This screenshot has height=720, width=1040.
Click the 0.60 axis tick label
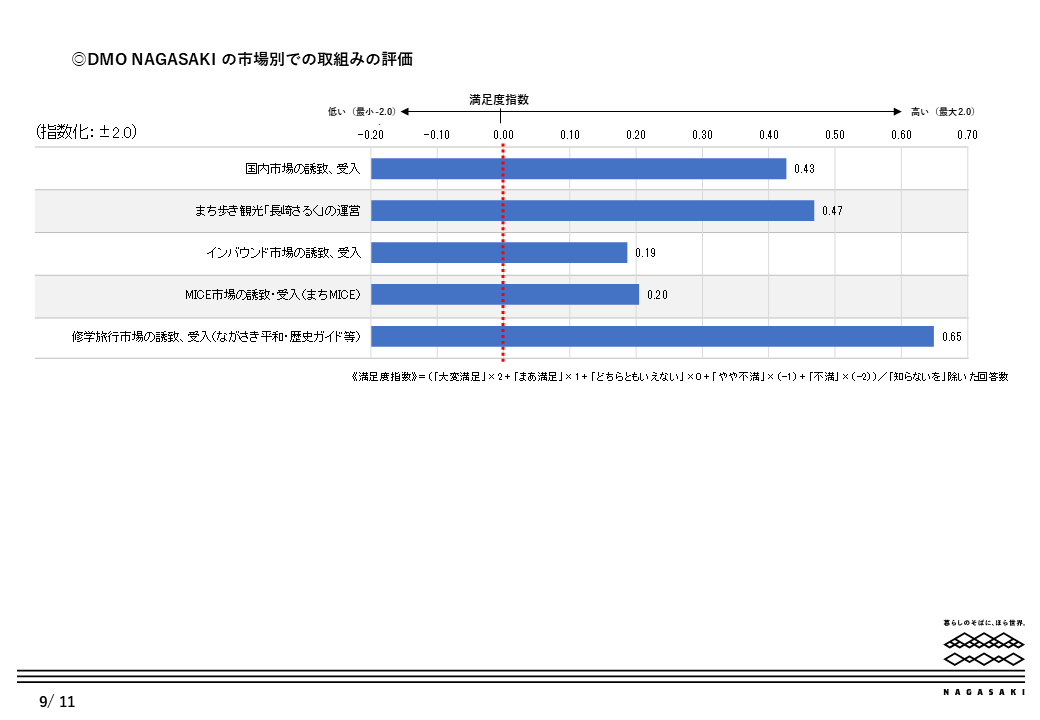[901, 135]
